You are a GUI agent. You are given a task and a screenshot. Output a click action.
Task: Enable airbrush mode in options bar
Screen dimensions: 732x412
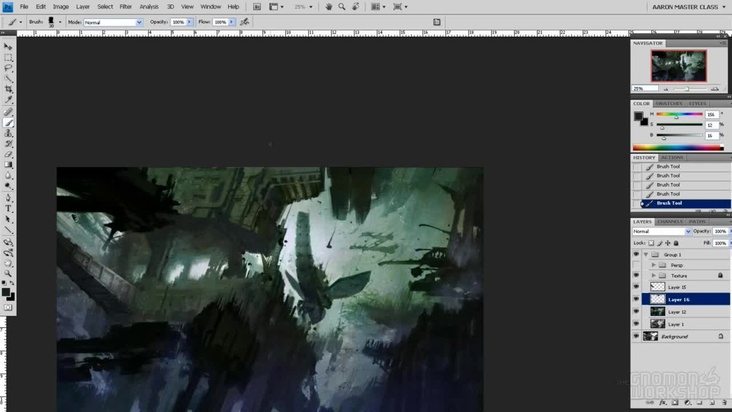point(245,22)
